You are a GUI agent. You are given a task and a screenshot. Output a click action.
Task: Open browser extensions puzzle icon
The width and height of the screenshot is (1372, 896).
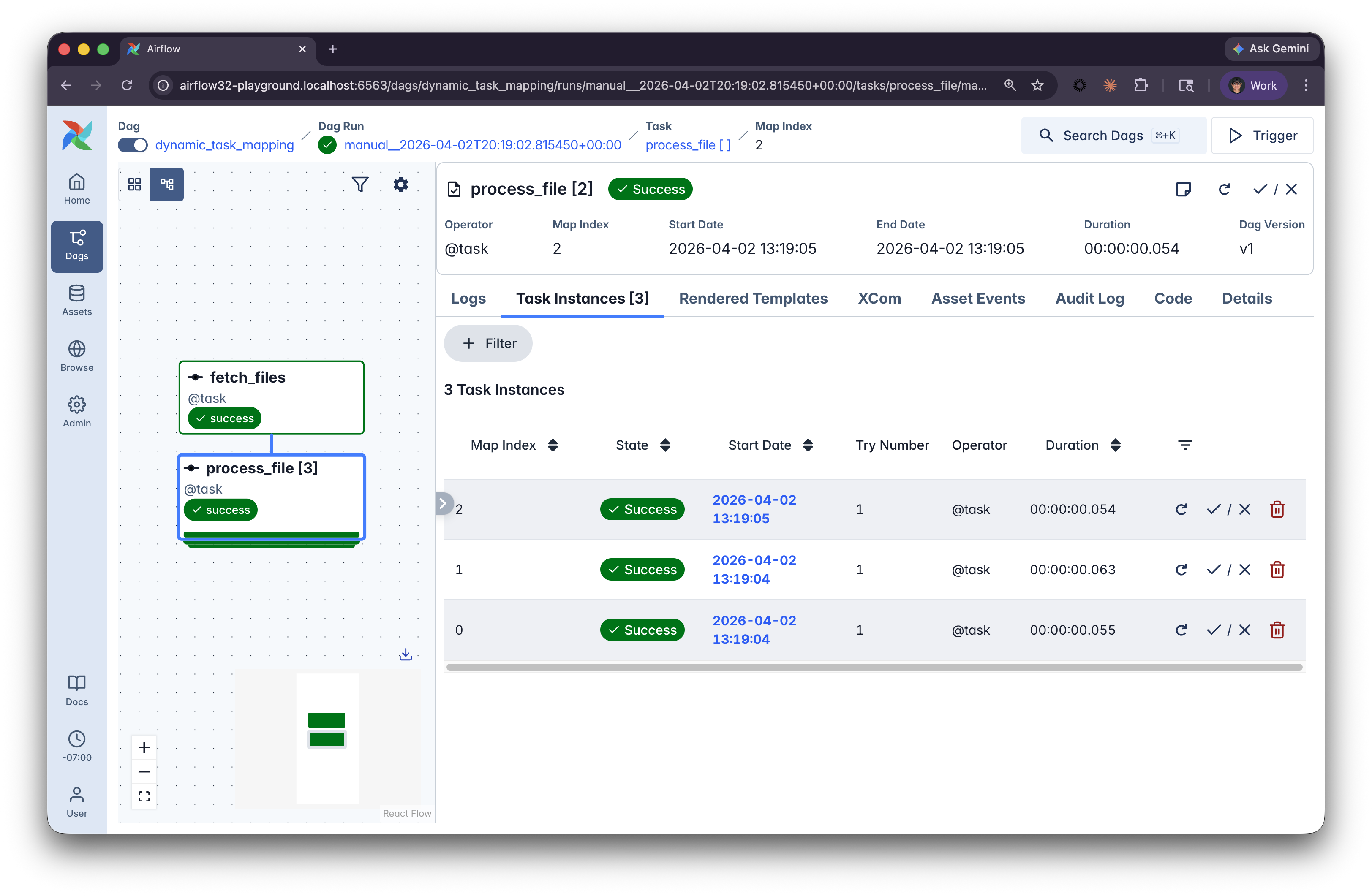coord(1140,85)
